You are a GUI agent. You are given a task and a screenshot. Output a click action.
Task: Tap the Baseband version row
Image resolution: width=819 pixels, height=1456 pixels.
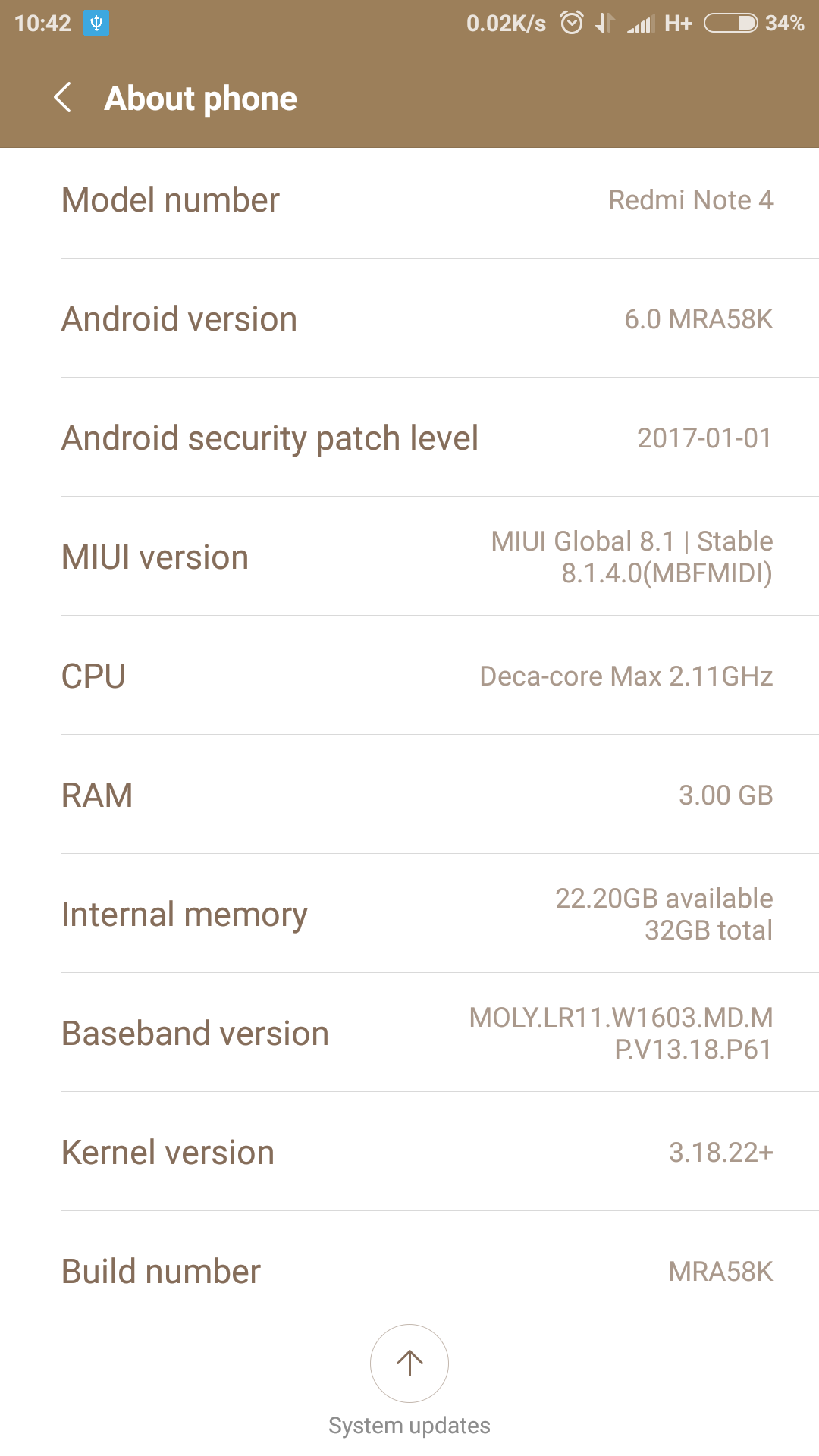click(x=409, y=1034)
